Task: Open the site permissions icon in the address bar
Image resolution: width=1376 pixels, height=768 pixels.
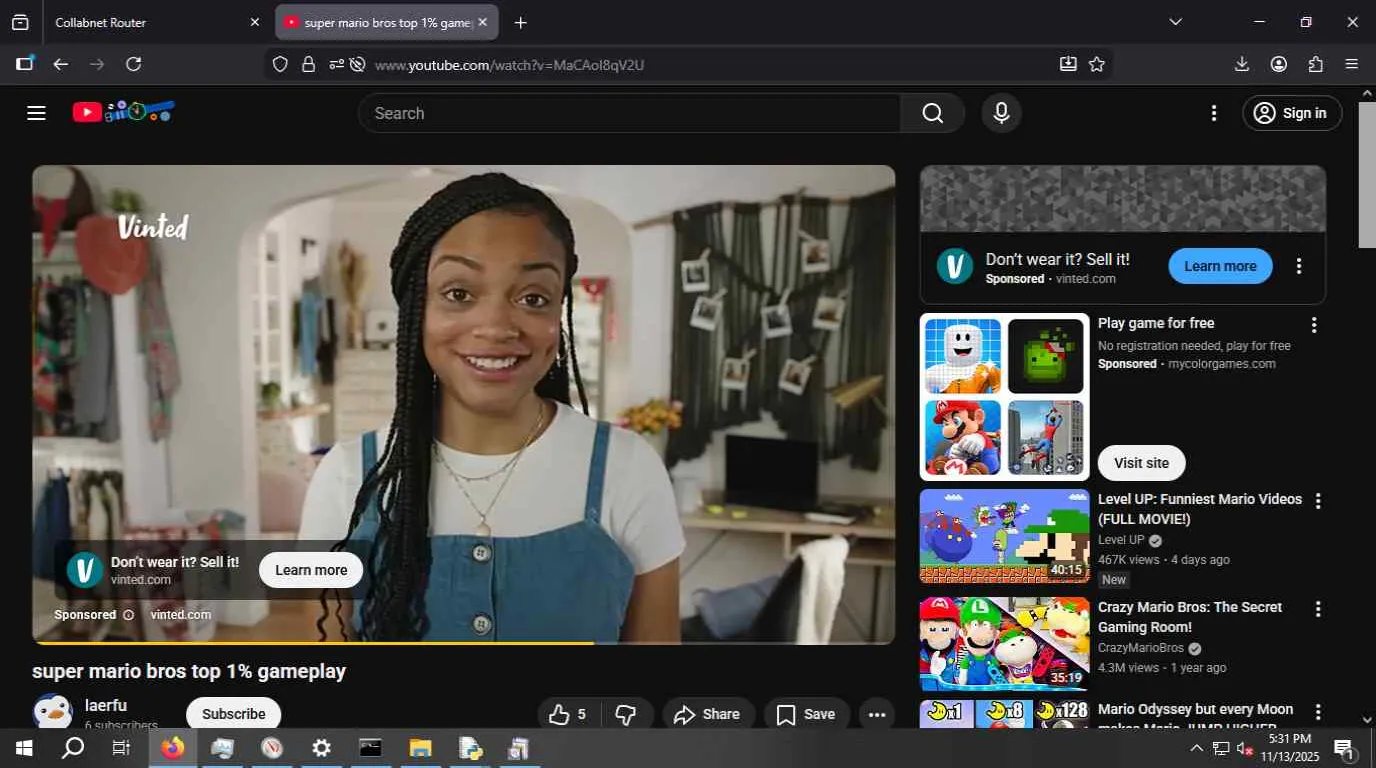Action: [x=336, y=64]
